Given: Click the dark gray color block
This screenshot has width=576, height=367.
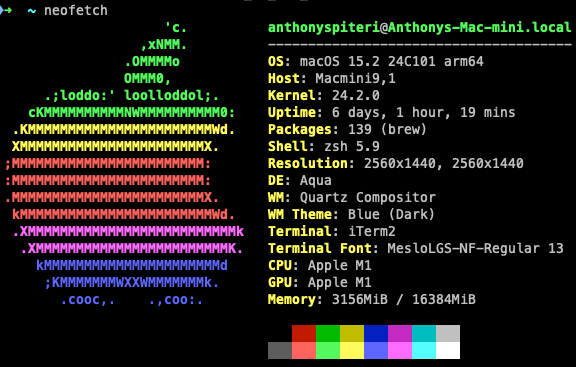Looking at the screenshot, I should tap(280, 350).
